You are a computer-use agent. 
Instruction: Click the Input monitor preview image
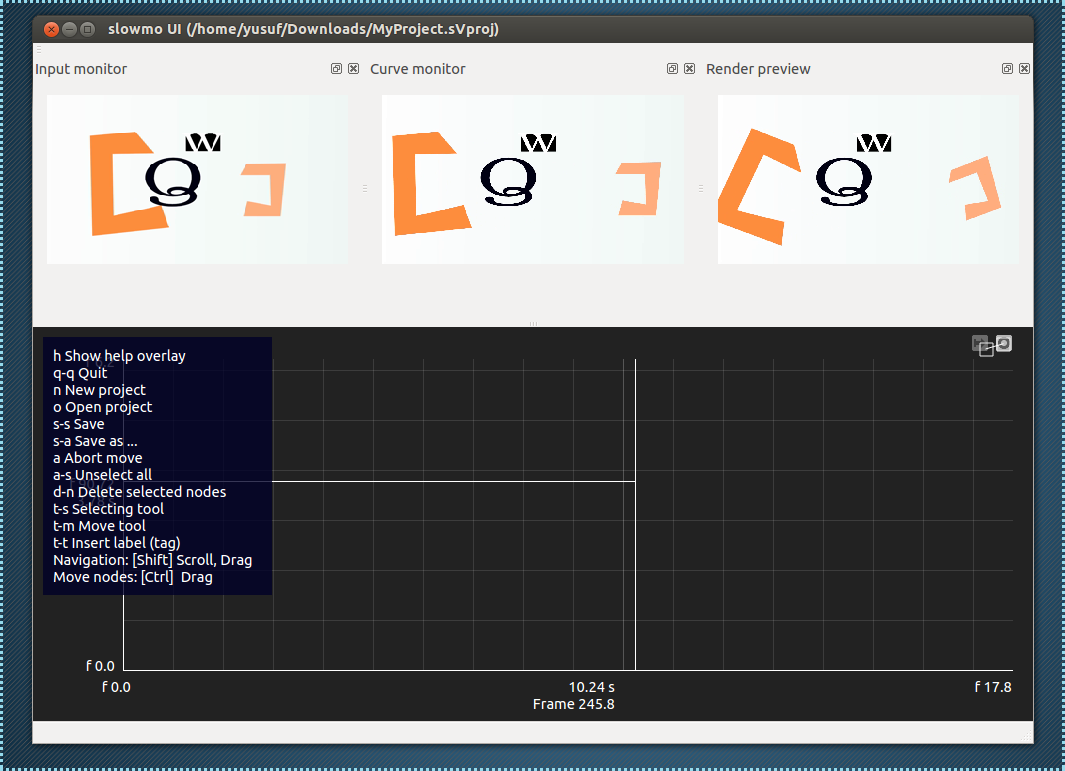197,179
